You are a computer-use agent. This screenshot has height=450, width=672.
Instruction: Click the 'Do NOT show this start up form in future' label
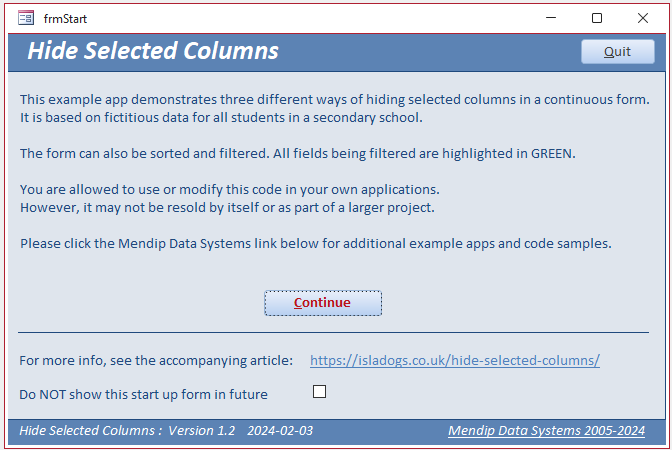(143, 394)
